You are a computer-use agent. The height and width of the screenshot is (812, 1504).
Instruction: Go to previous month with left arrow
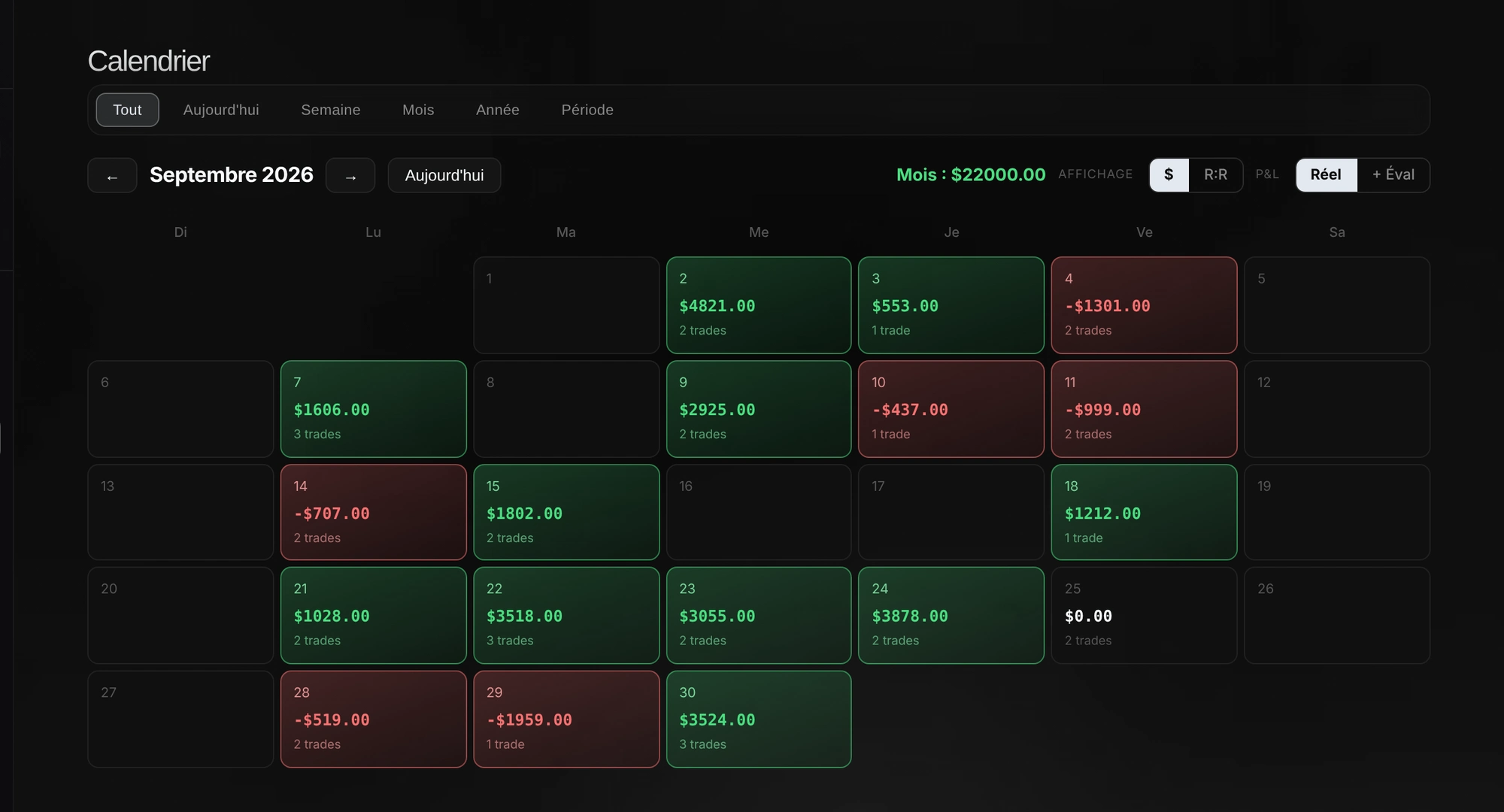pyautogui.click(x=112, y=175)
